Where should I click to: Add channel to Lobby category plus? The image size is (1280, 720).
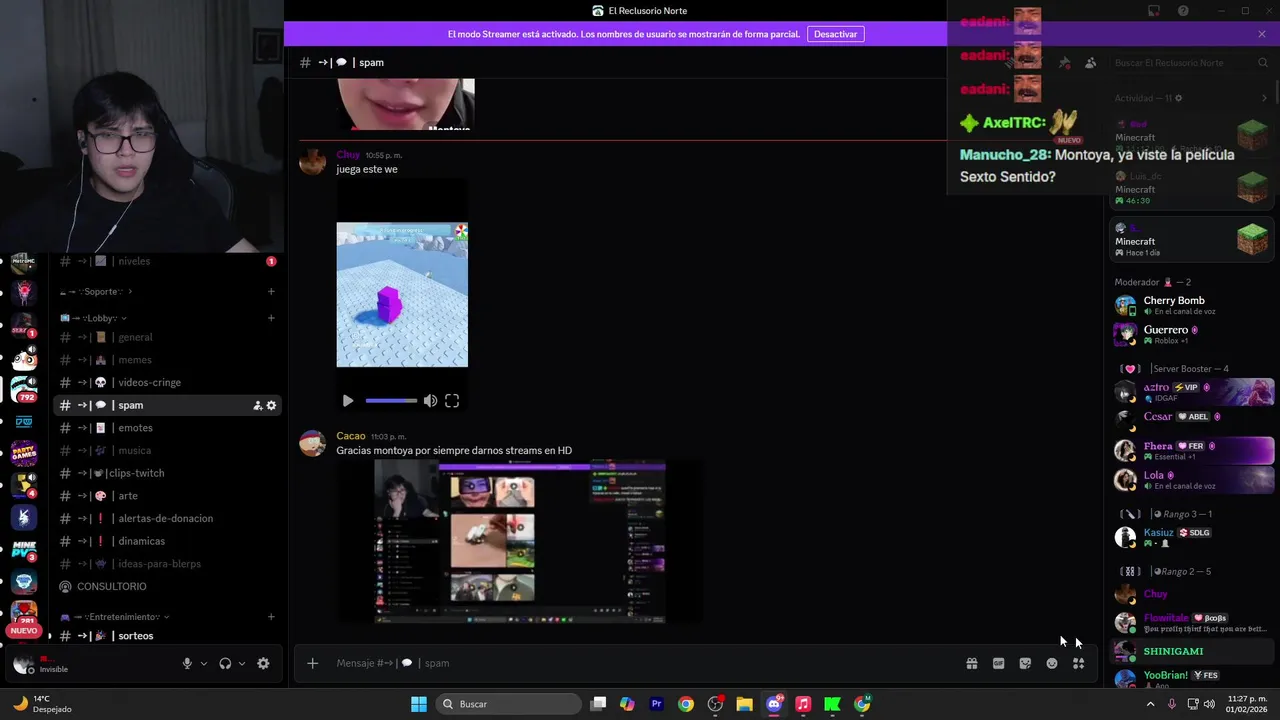pos(271,318)
